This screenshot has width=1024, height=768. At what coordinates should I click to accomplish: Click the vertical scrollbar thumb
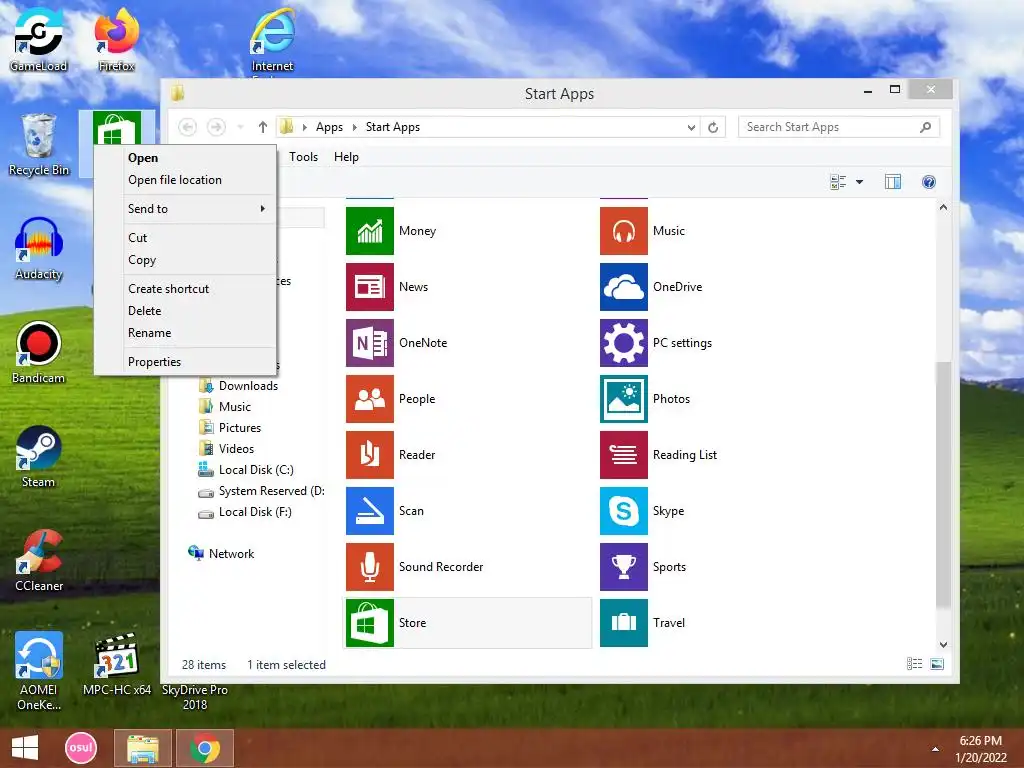(943, 485)
